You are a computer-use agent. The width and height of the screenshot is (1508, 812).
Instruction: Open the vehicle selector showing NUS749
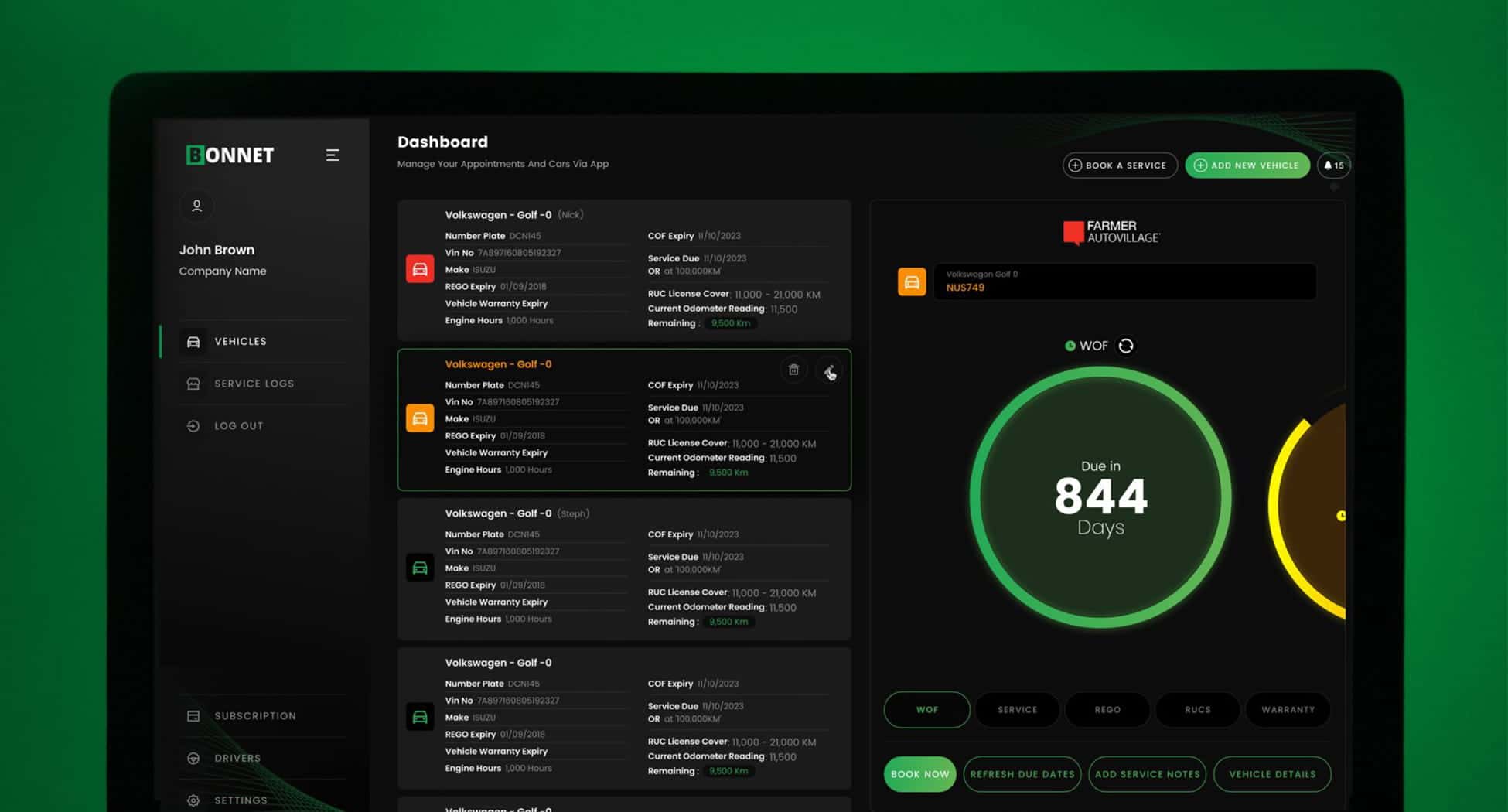pos(1125,281)
